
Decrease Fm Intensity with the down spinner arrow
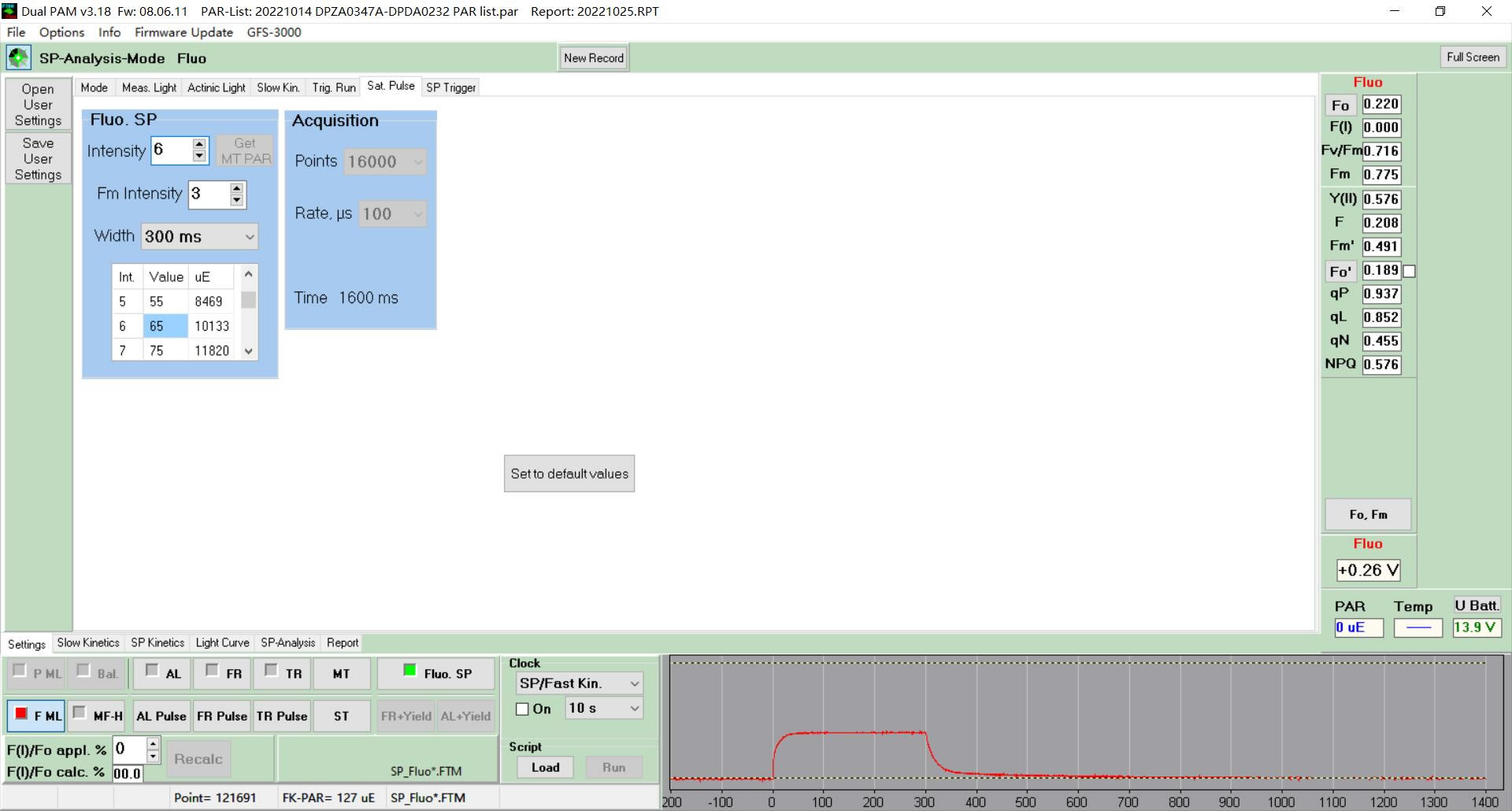click(236, 201)
